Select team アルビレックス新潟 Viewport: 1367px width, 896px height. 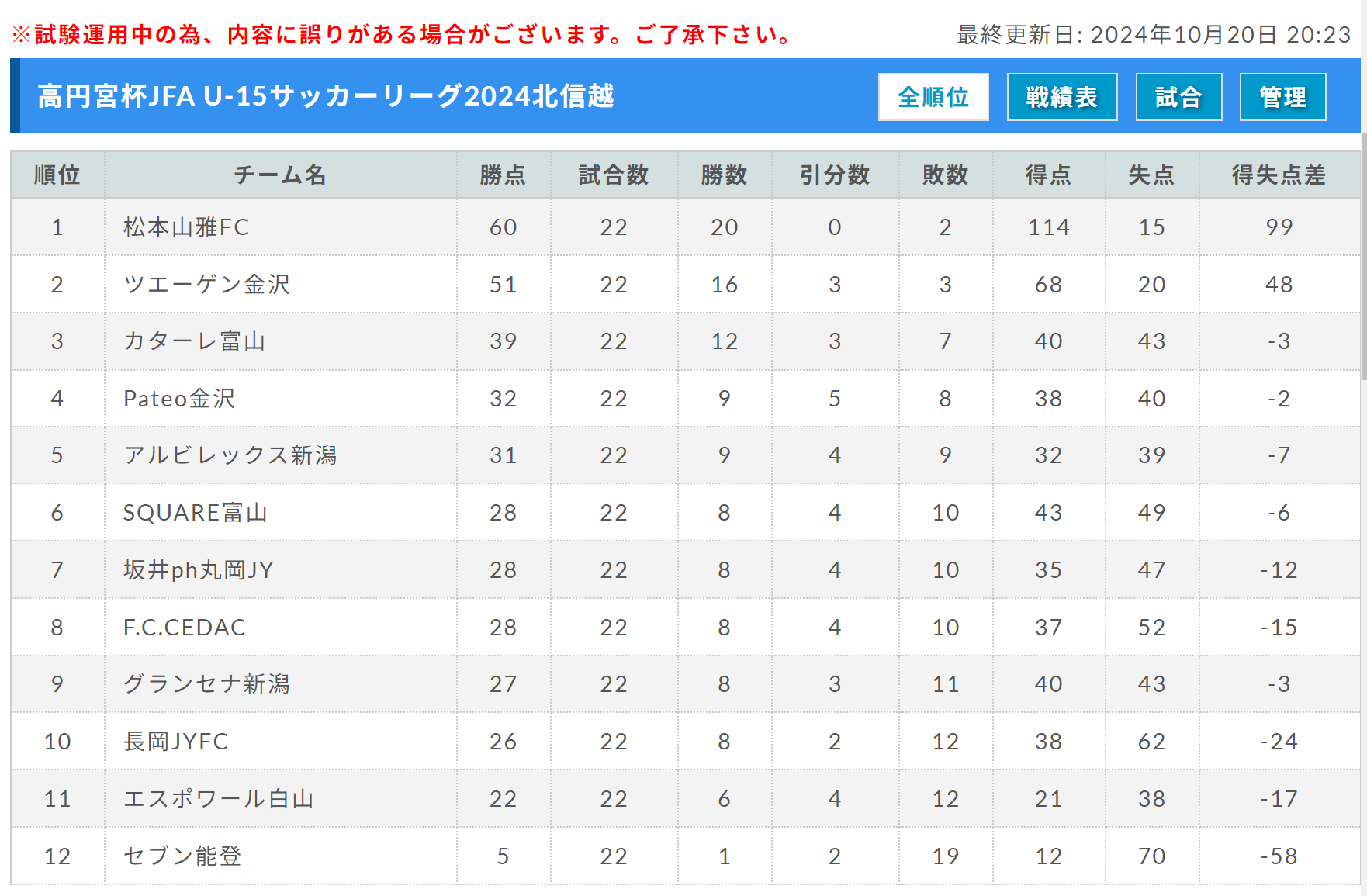pyautogui.click(x=230, y=455)
